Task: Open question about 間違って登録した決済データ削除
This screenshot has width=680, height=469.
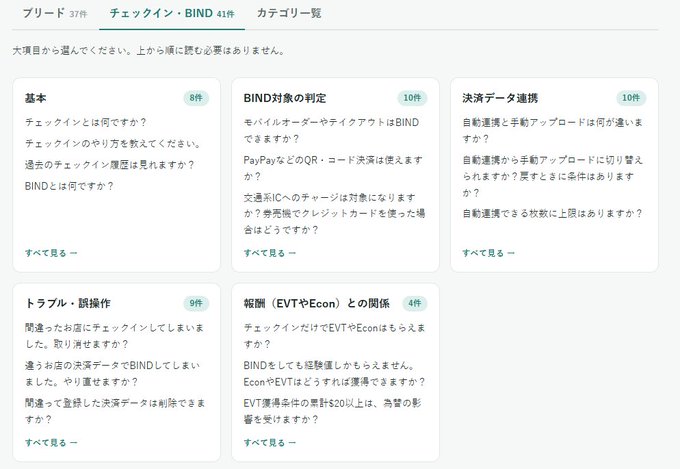Action: click(x=115, y=411)
